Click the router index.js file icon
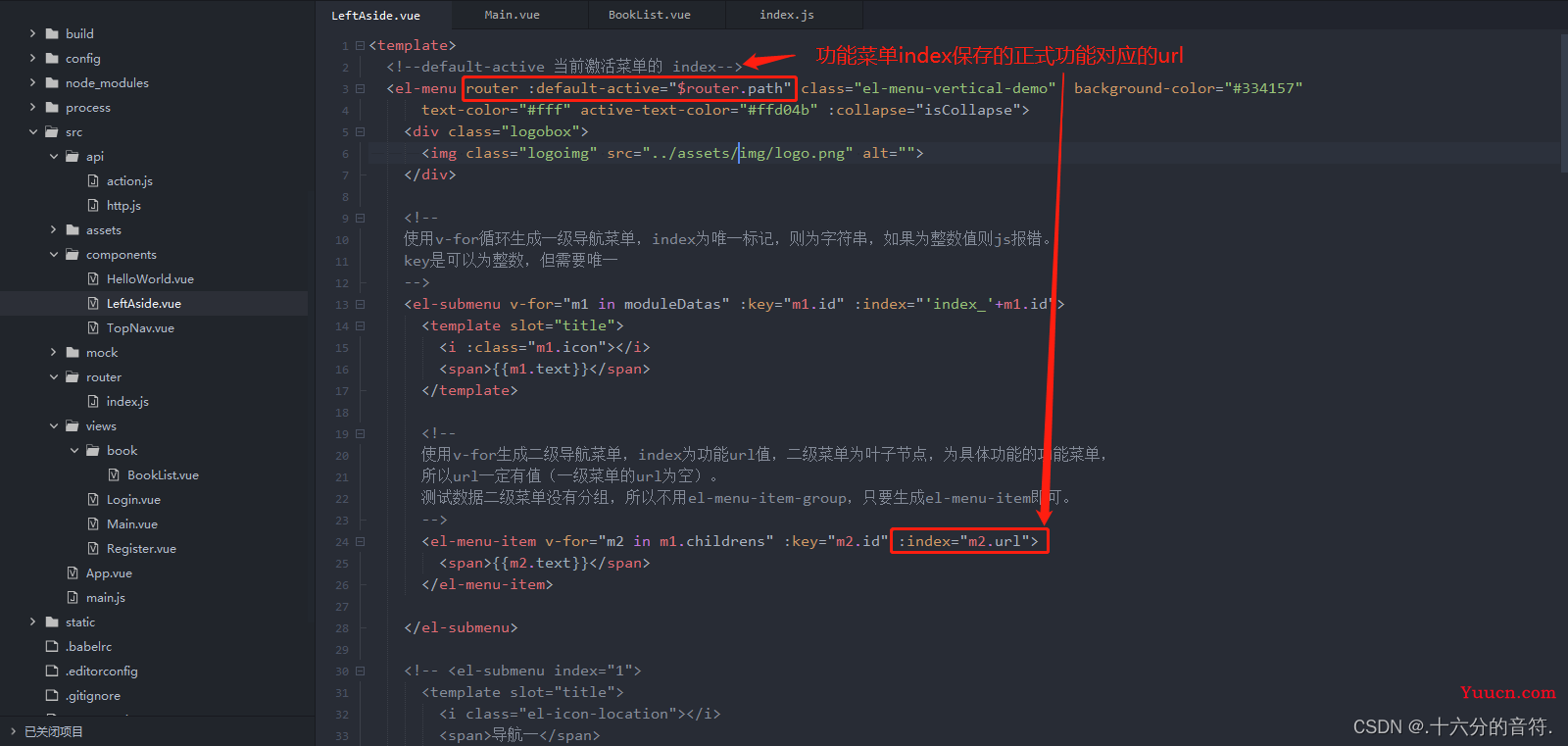 point(93,401)
